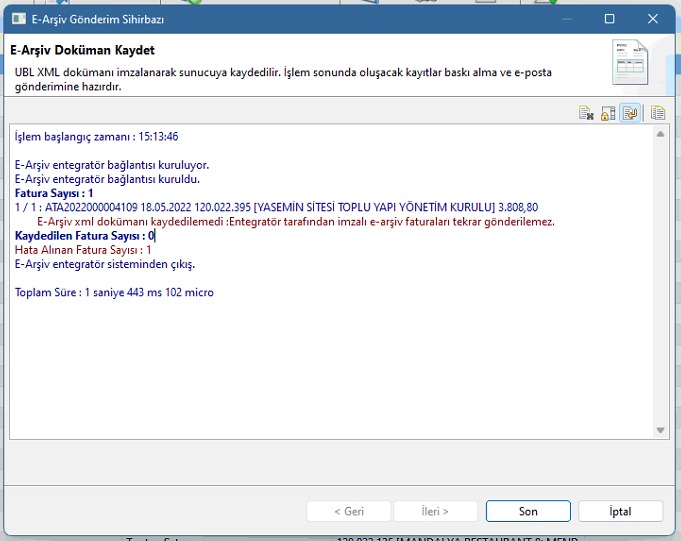This screenshot has height=541, width=681.
Task: Click the wizard window title icon
Action: click(18, 19)
